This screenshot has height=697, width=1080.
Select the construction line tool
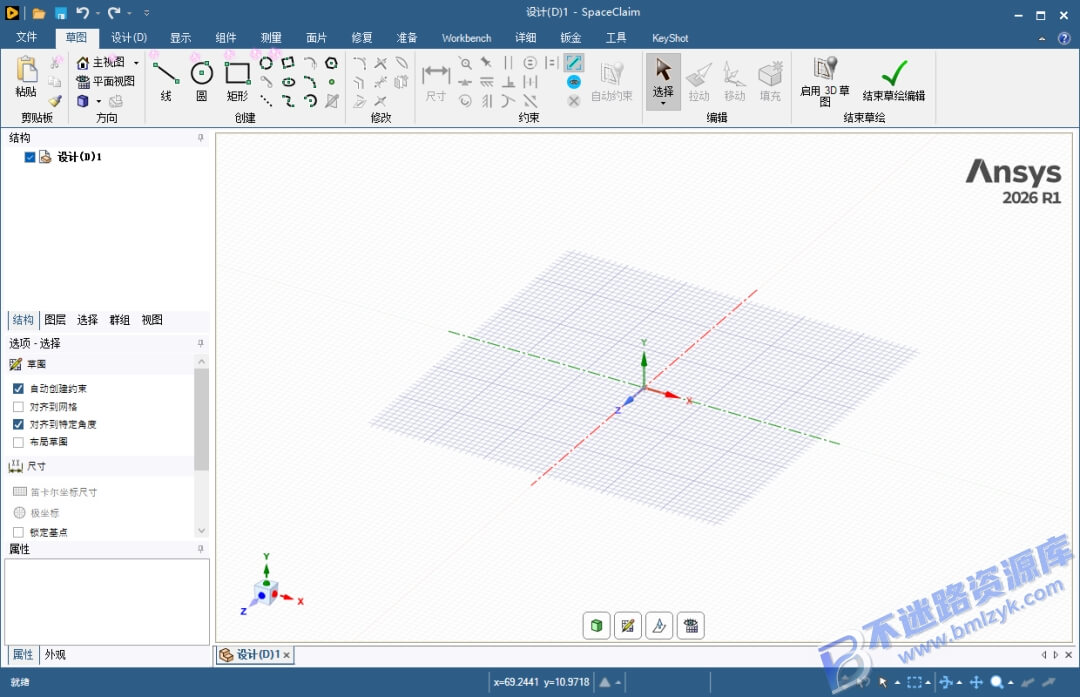coord(266,101)
